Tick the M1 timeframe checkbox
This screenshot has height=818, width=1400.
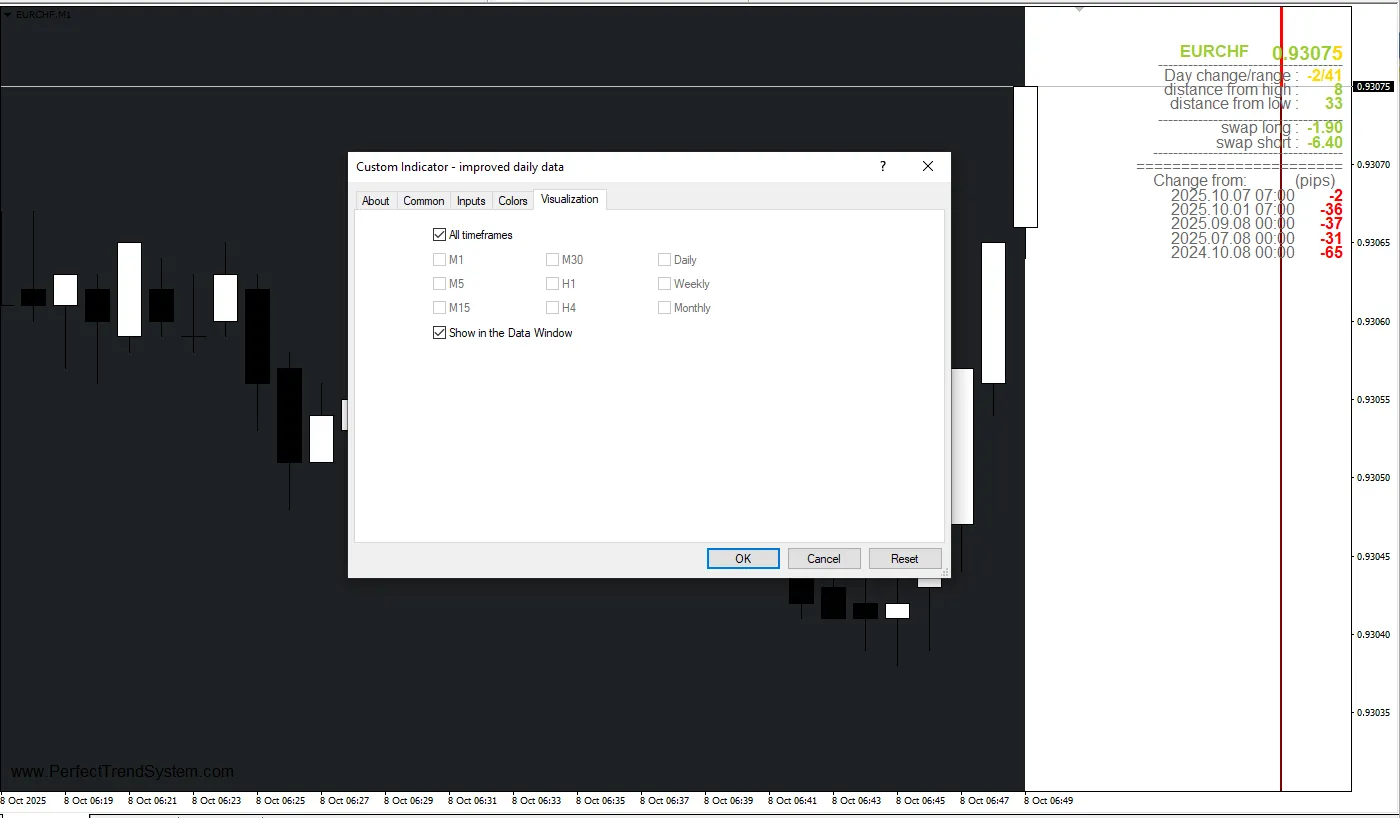[x=439, y=260]
